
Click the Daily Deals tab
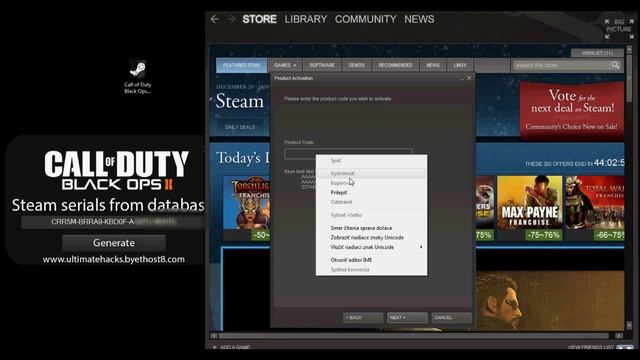[240, 127]
